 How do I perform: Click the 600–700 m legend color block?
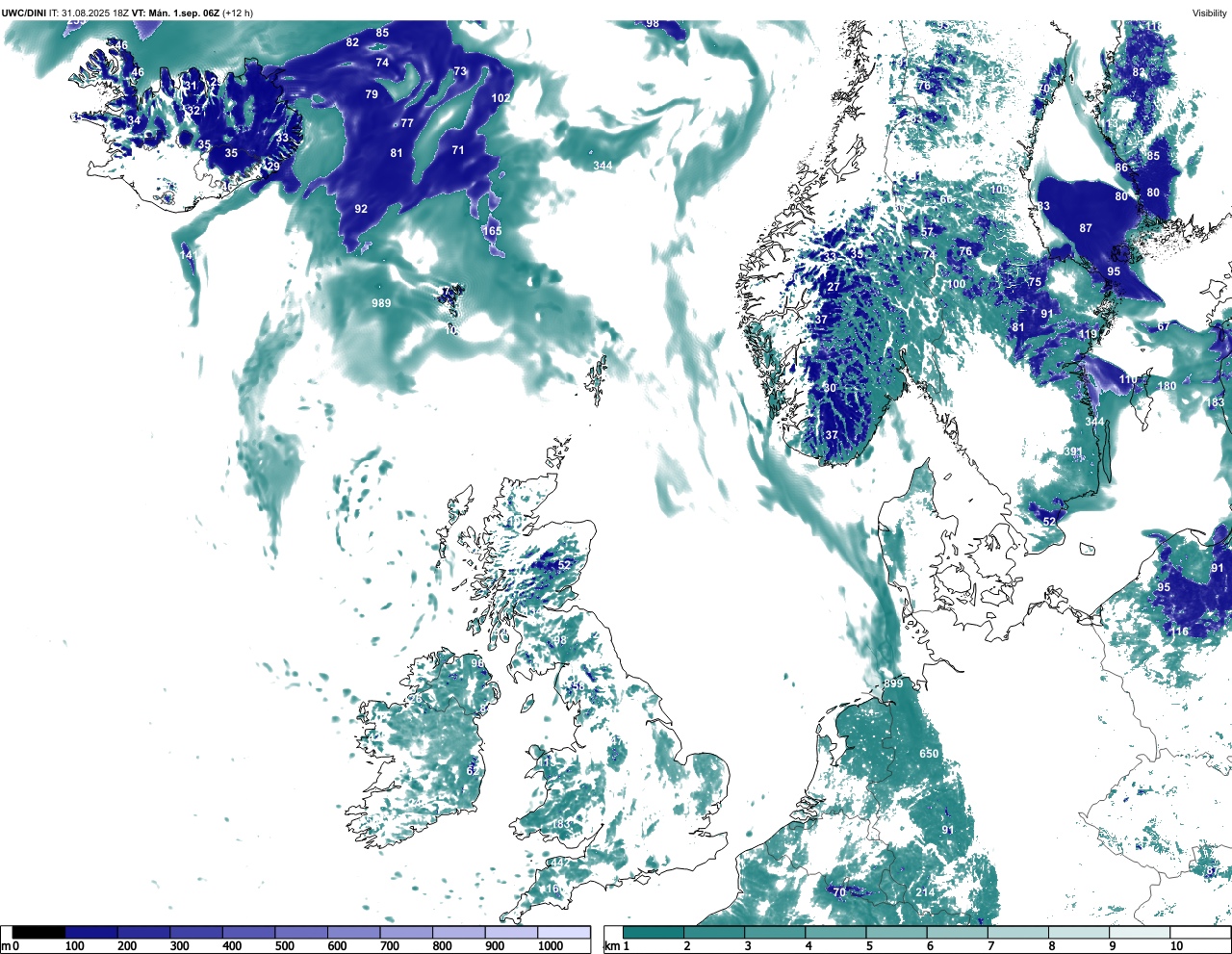(353, 932)
